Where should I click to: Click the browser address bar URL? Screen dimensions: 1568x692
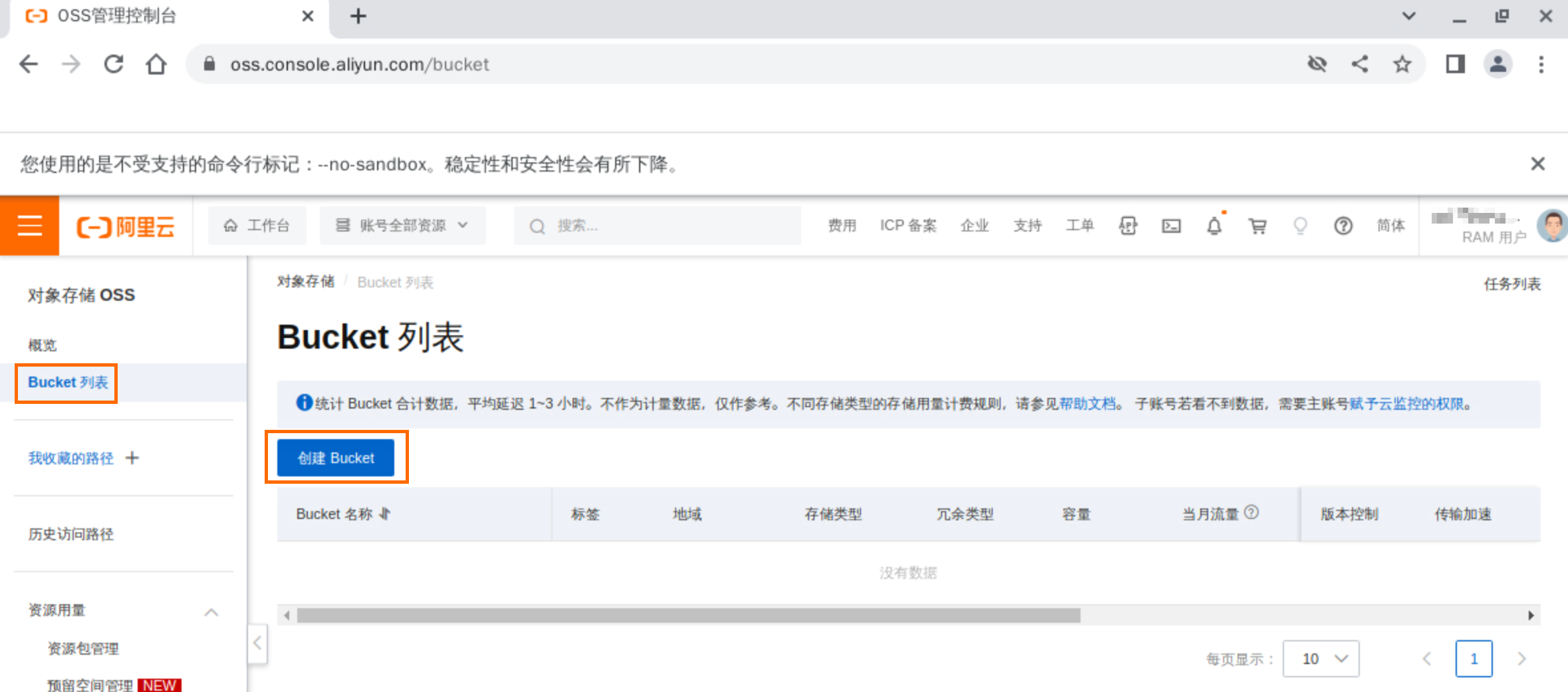click(360, 65)
